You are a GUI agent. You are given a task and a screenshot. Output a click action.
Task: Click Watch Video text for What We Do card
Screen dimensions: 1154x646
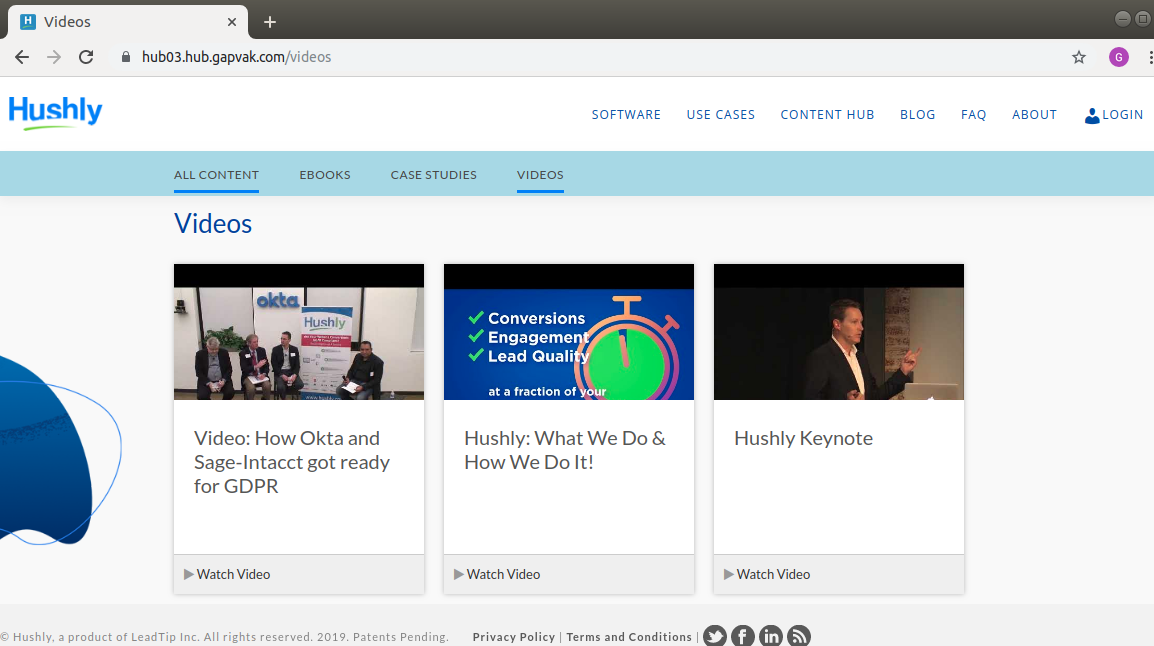503,575
